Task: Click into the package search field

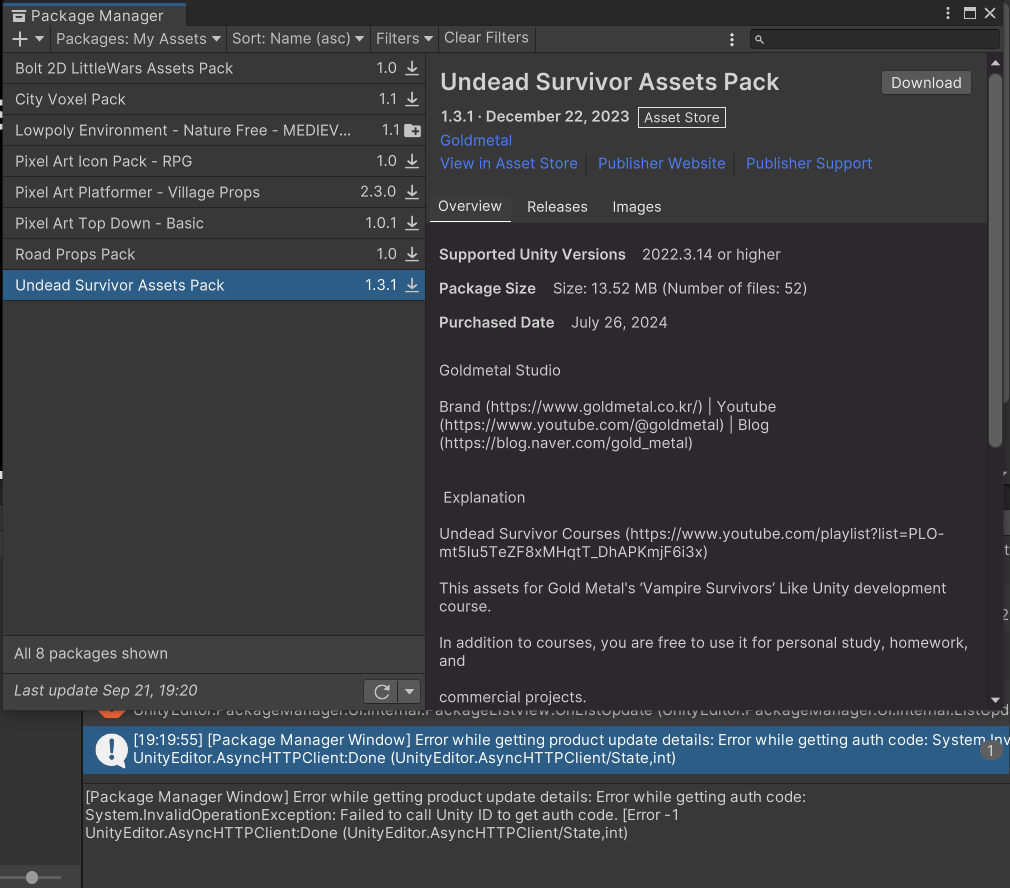Action: coord(874,39)
